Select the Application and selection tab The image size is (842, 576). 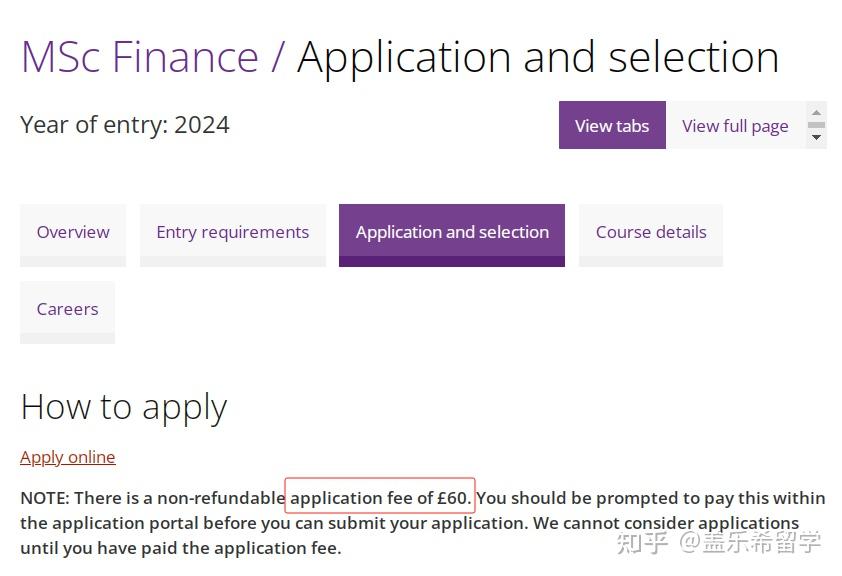coord(452,232)
